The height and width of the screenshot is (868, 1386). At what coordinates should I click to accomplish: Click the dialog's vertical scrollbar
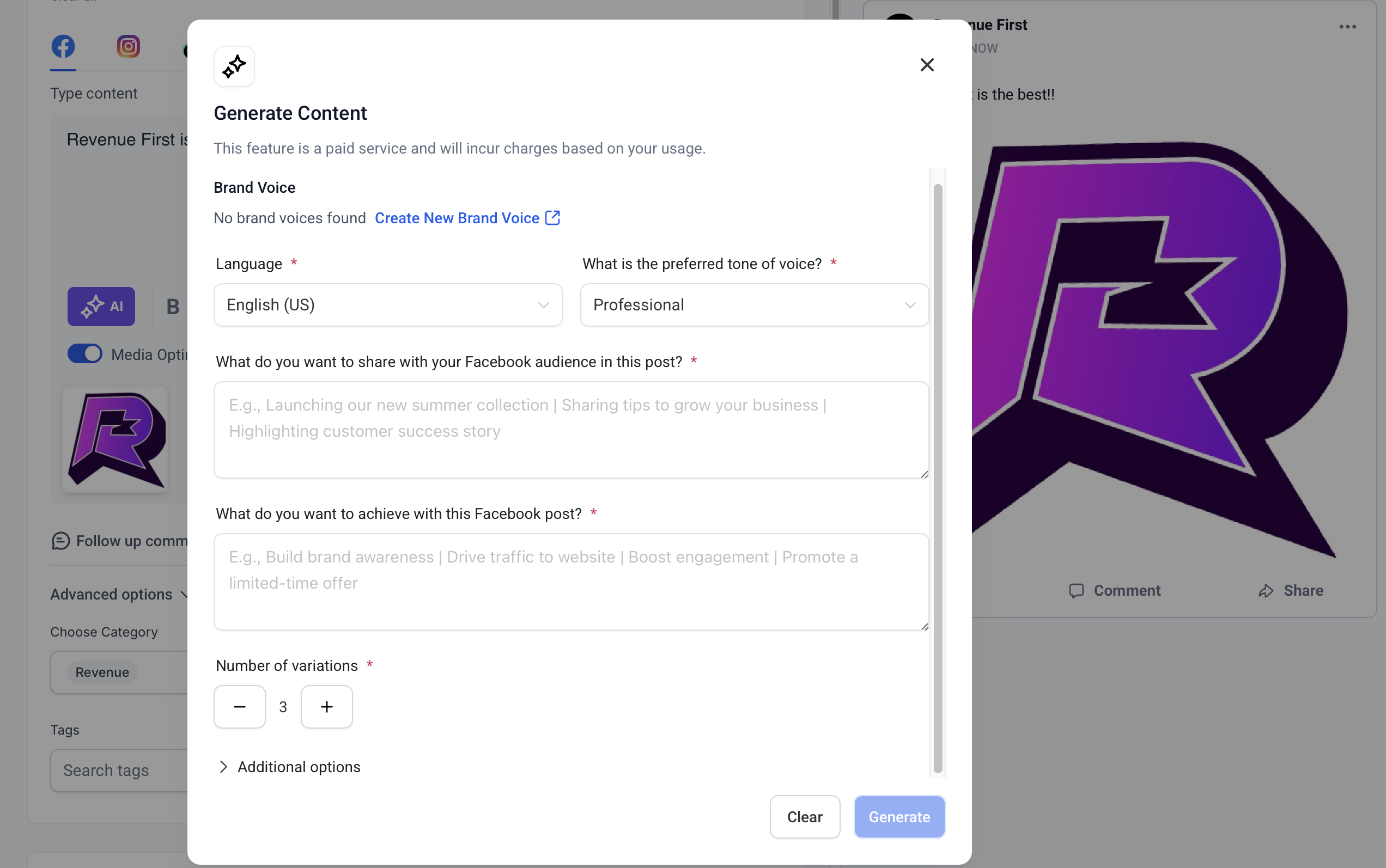(x=938, y=476)
